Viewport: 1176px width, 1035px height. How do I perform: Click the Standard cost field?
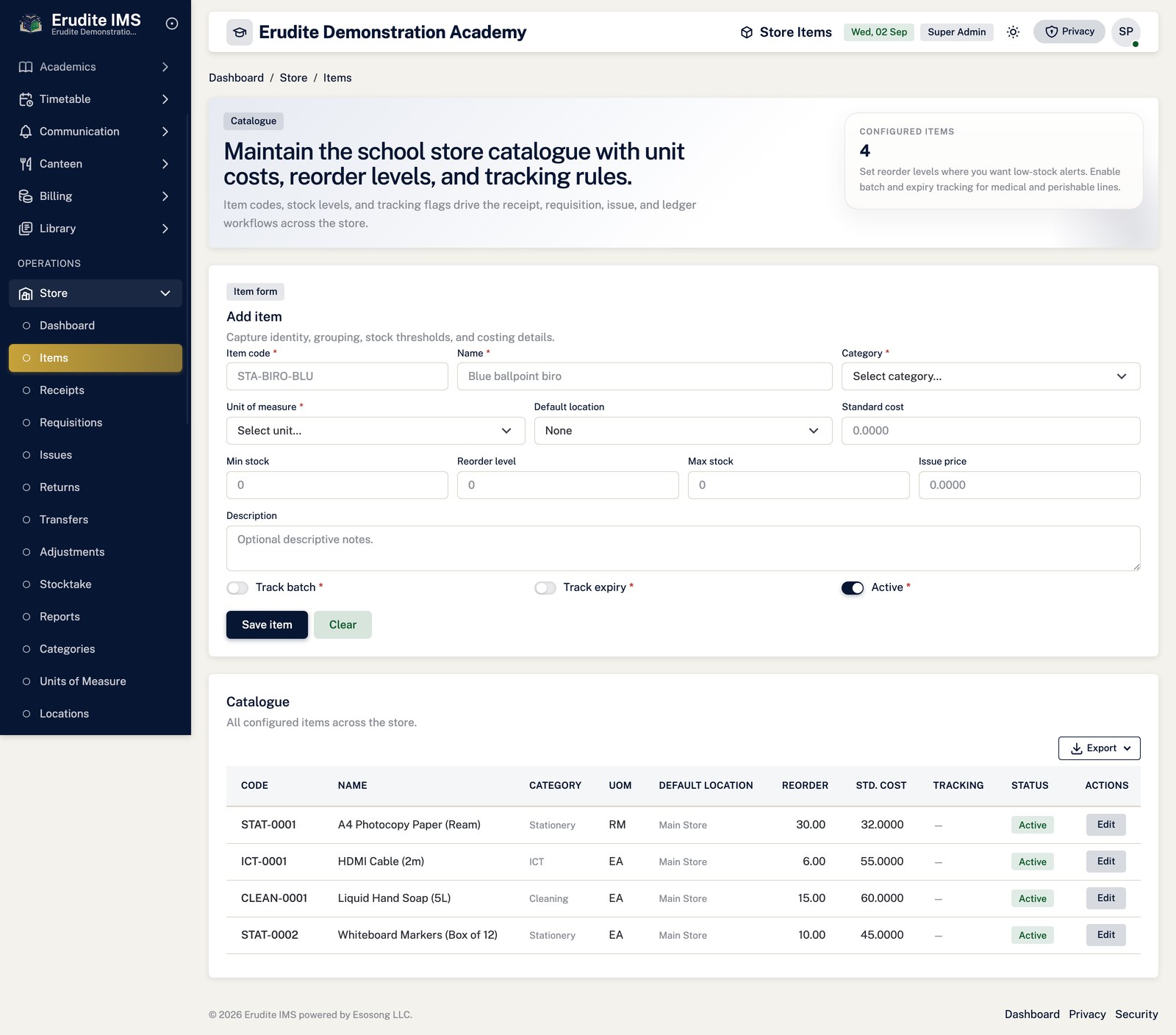(x=991, y=431)
